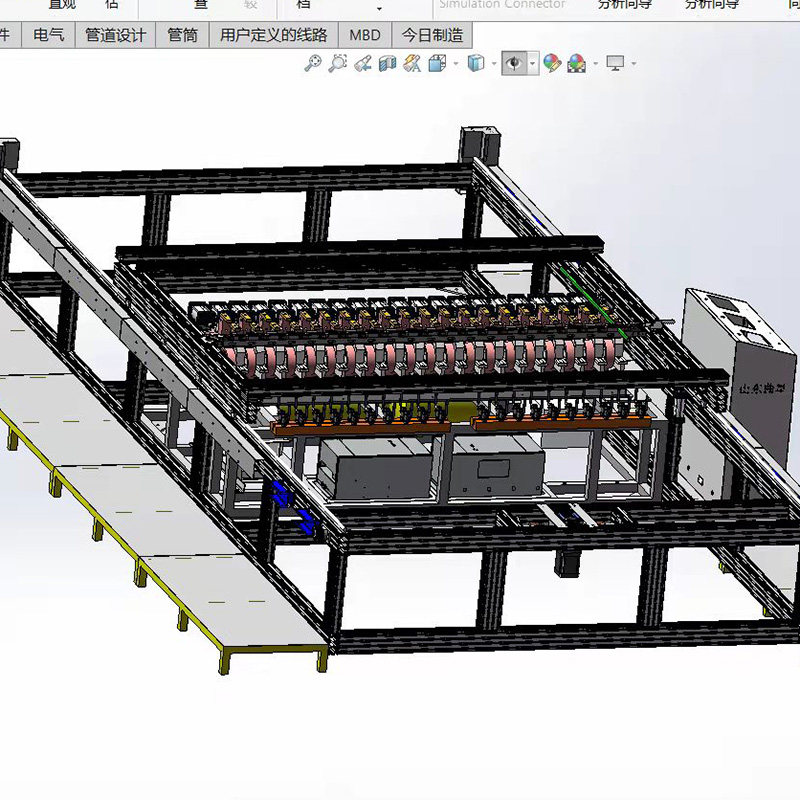
Task: Expand the View Orientation dropdown arrow
Action: (x=455, y=64)
